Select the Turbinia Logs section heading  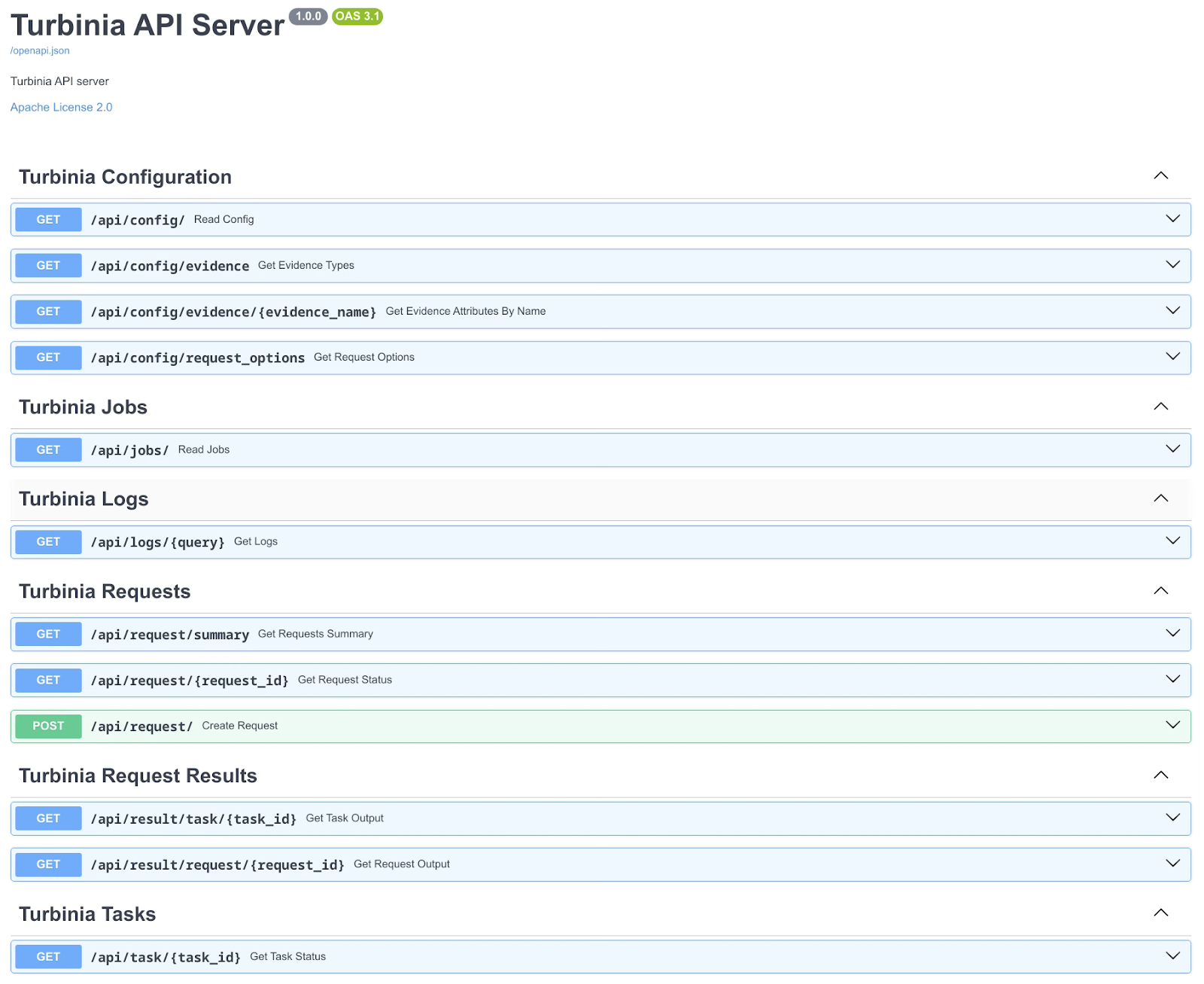coord(84,499)
